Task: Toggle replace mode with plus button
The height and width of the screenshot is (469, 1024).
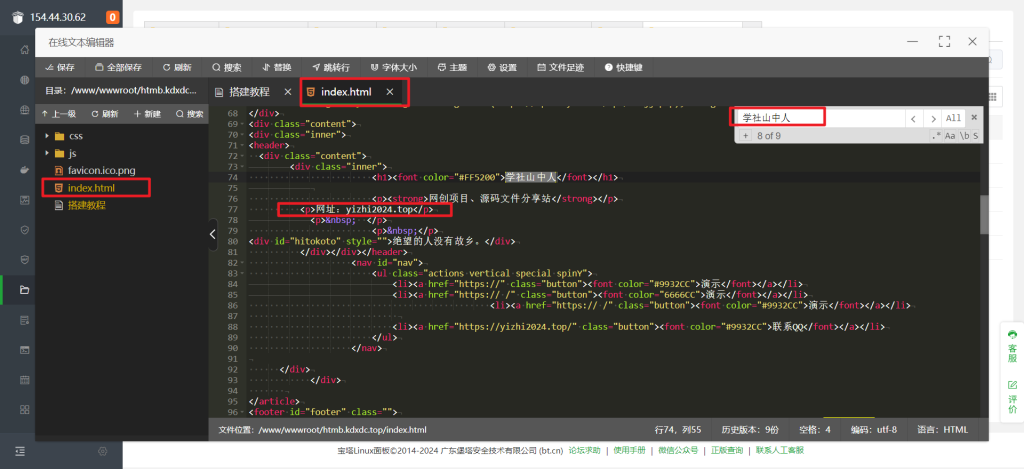Action: point(745,135)
